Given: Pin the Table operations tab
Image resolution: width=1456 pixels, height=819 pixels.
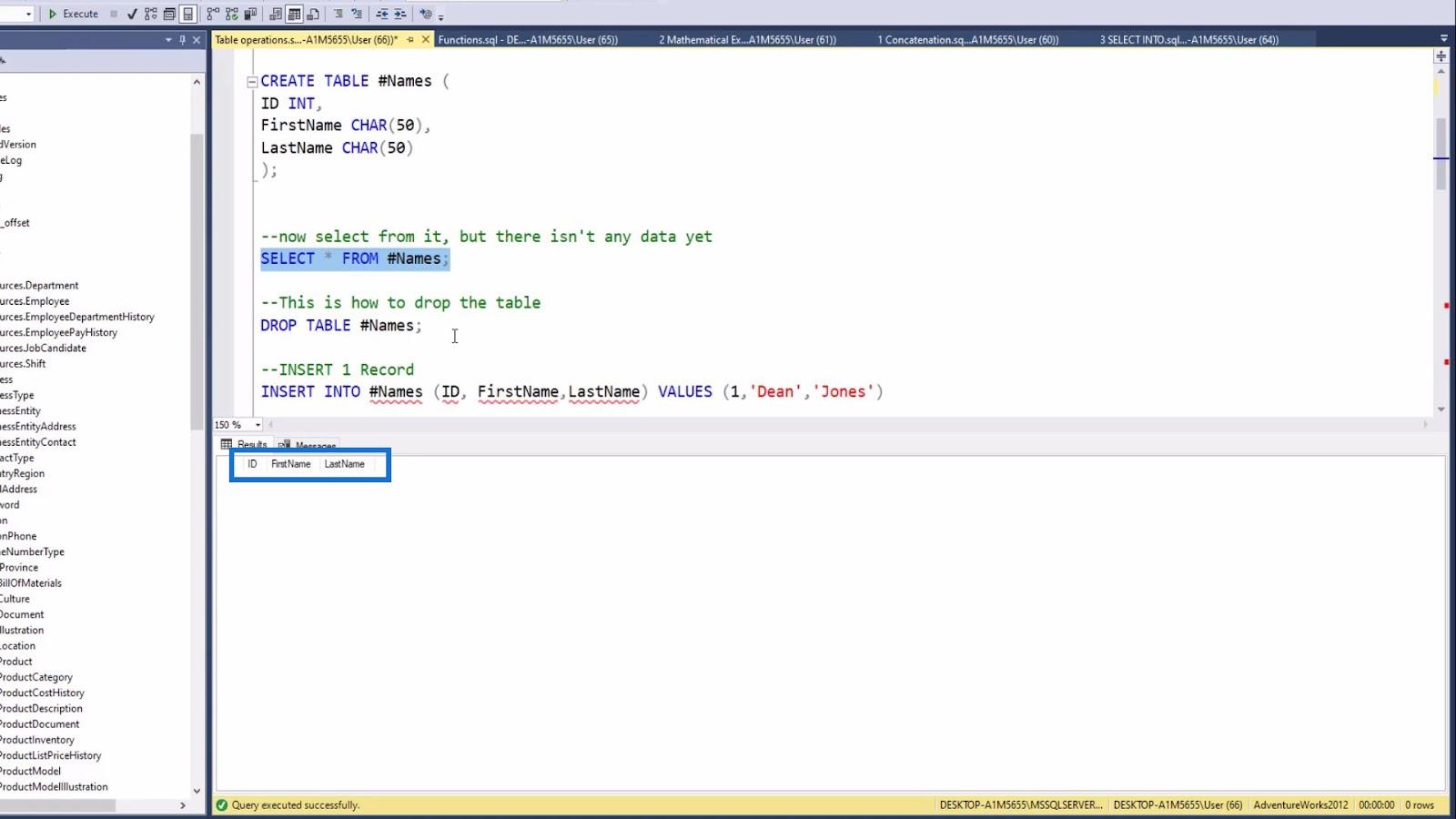Looking at the screenshot, I should coord(410,40).
